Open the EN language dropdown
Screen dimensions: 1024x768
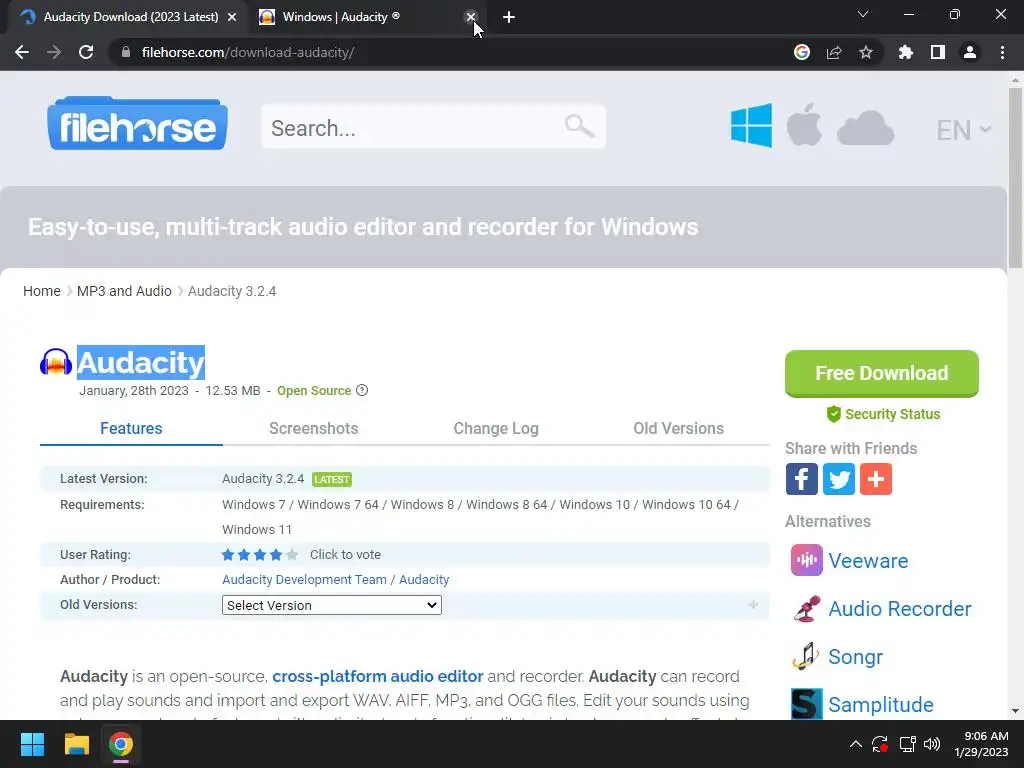click(964, 130)
